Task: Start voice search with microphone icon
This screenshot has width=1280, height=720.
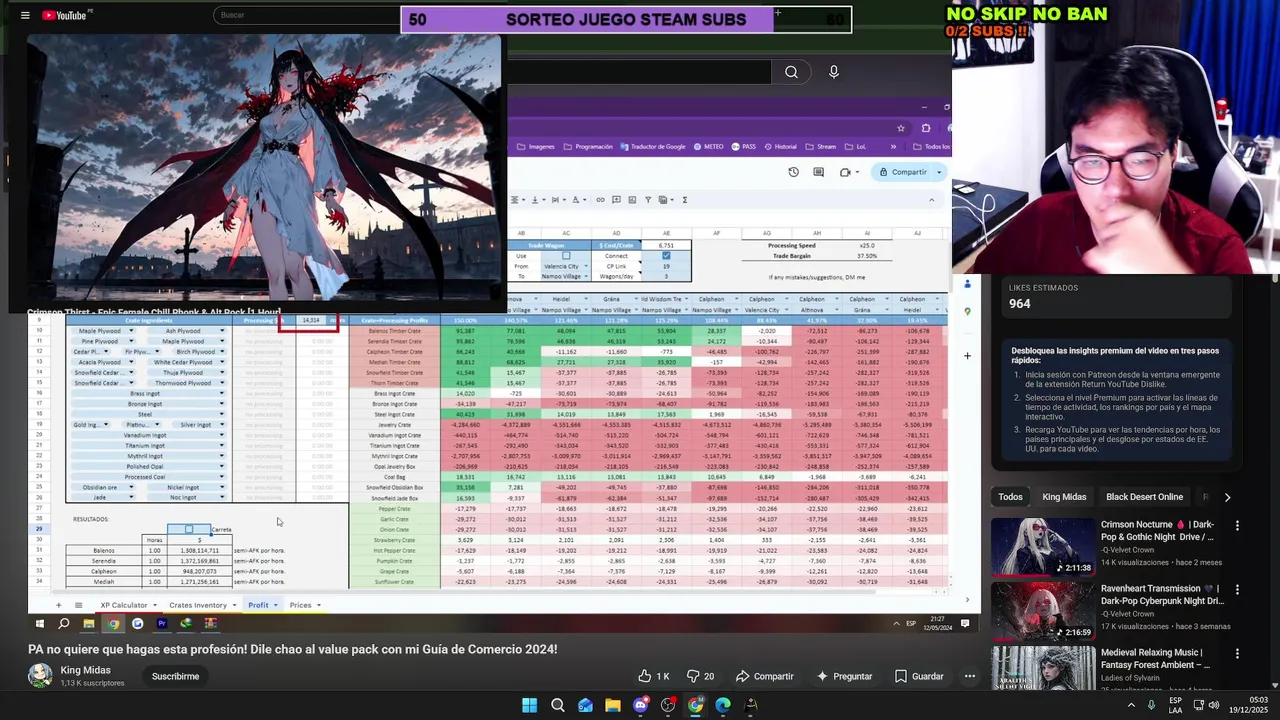Action: point(833,72)
